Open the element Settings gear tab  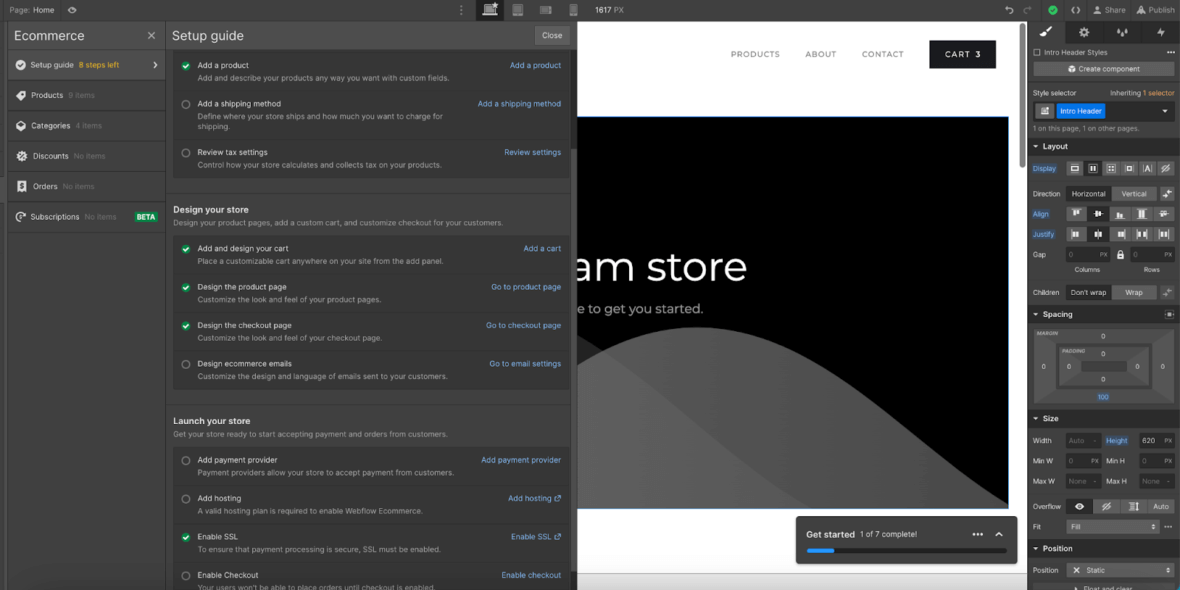click(1084, 32)
